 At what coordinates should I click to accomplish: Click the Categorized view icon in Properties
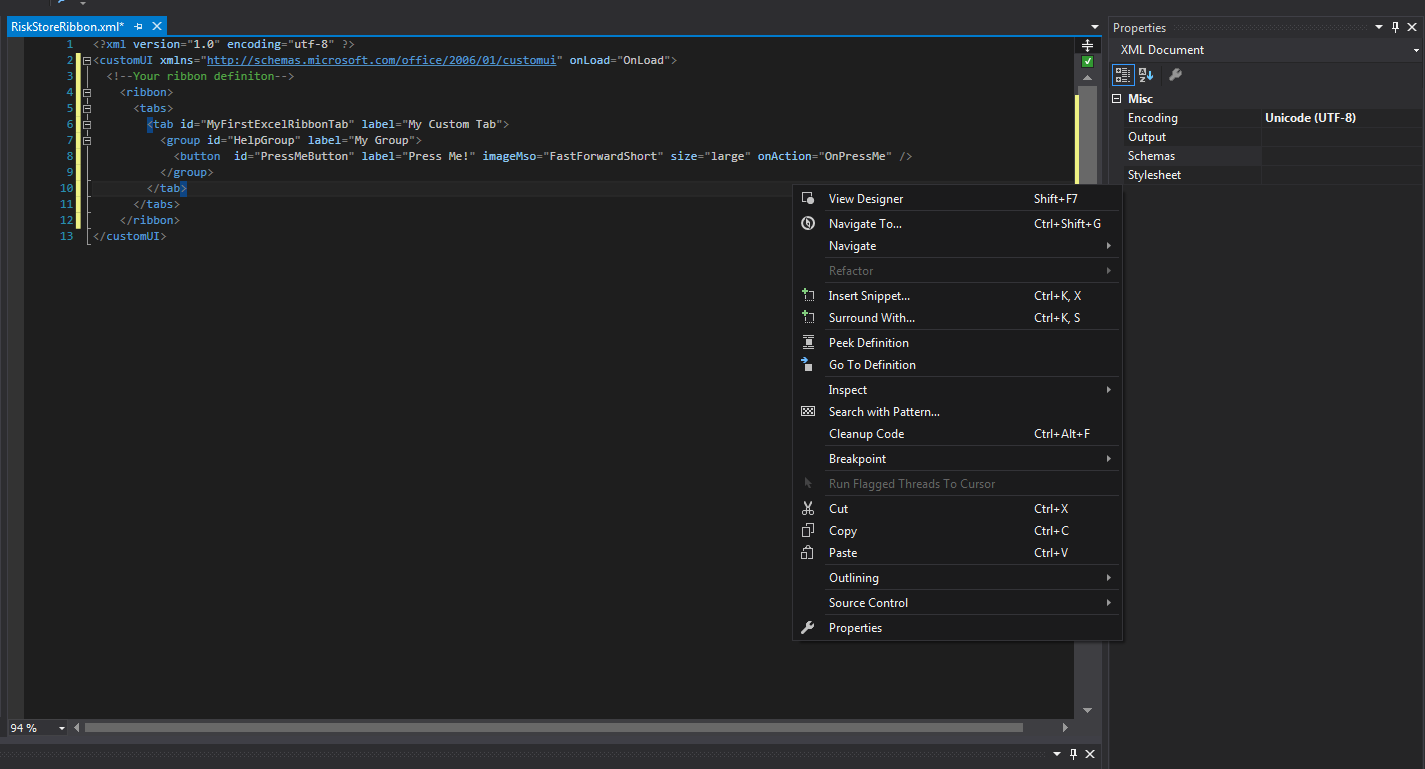1123,74
